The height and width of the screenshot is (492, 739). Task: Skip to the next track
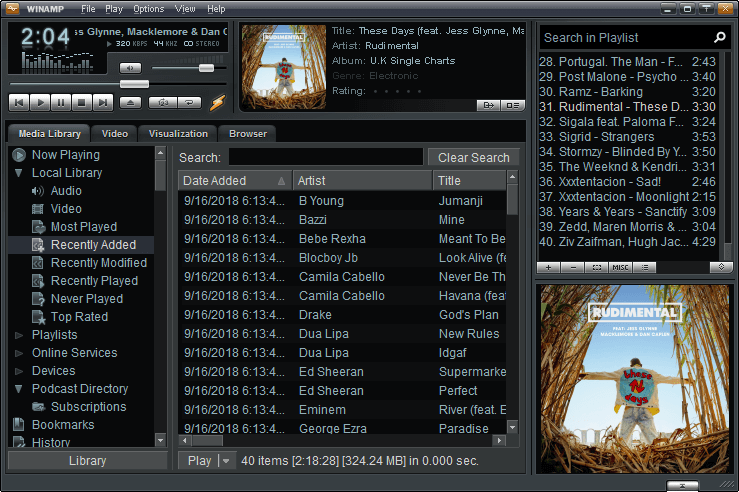pos(103,102)
